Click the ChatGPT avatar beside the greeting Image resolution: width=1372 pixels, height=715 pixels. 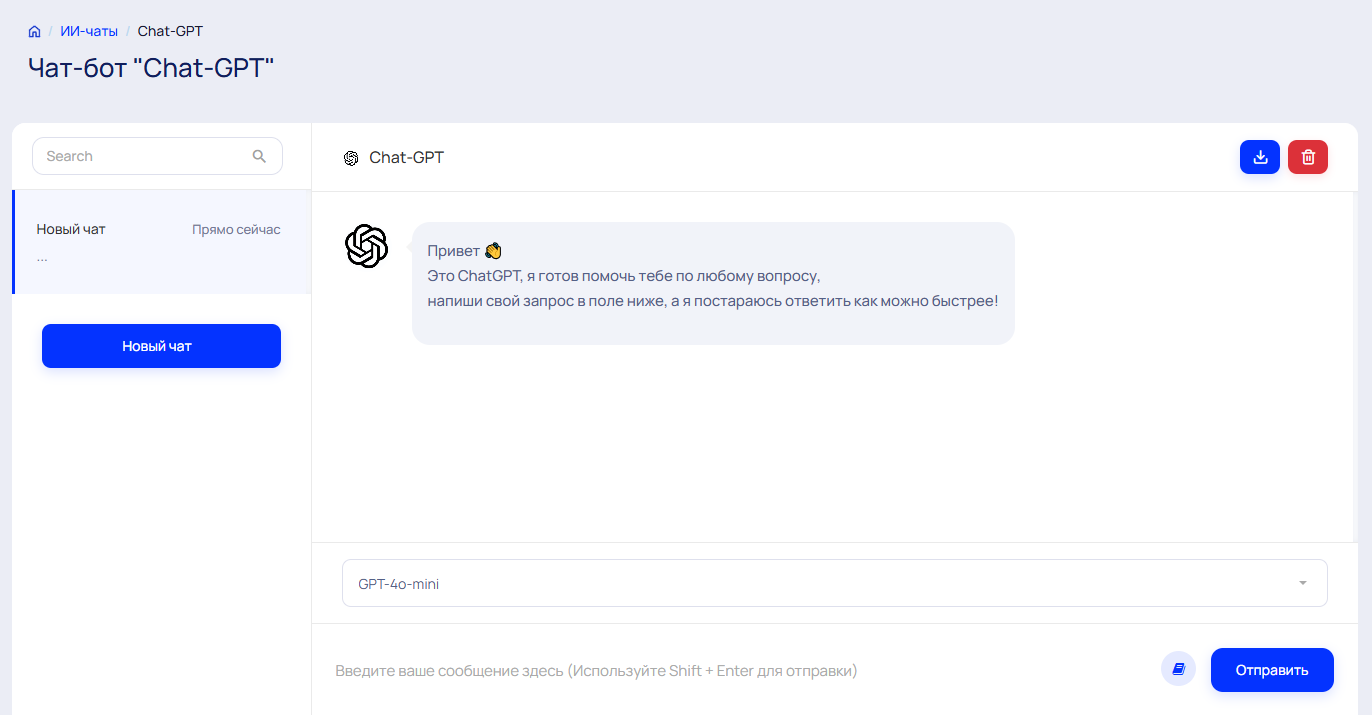(x=366, y=246)
